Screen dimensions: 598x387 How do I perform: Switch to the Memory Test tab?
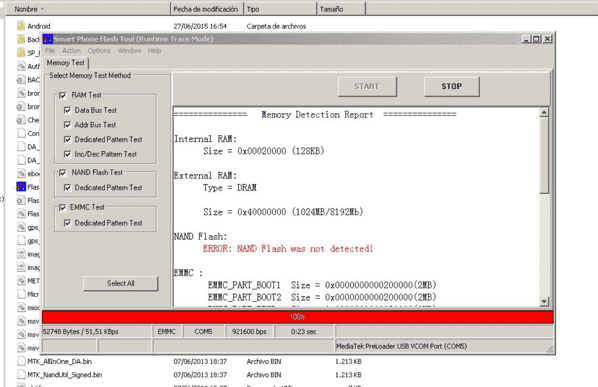[66, 63]
